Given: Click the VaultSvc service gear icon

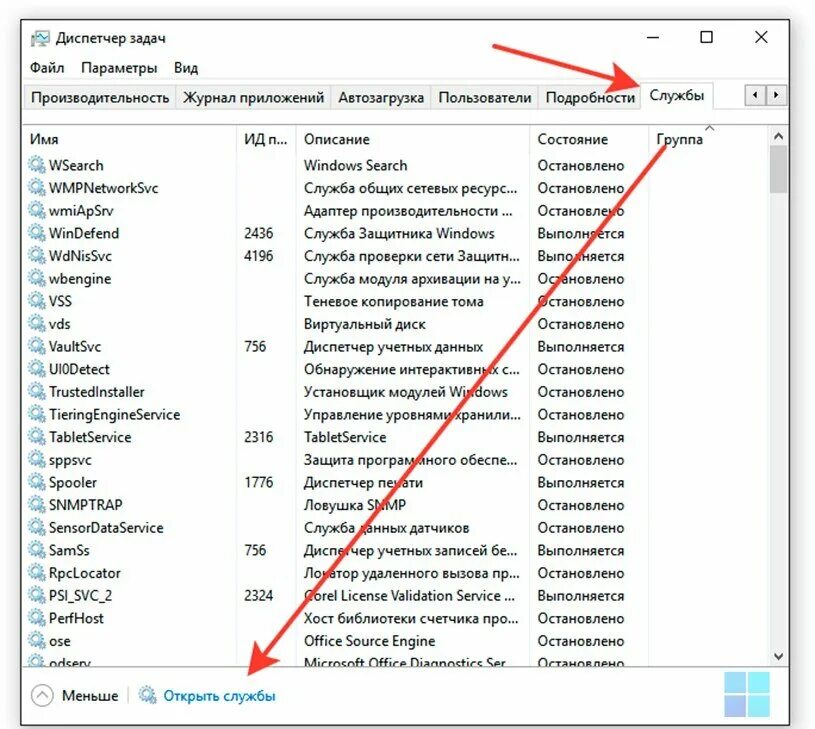Looking at the screenshot, I should [x=36, y=346].
